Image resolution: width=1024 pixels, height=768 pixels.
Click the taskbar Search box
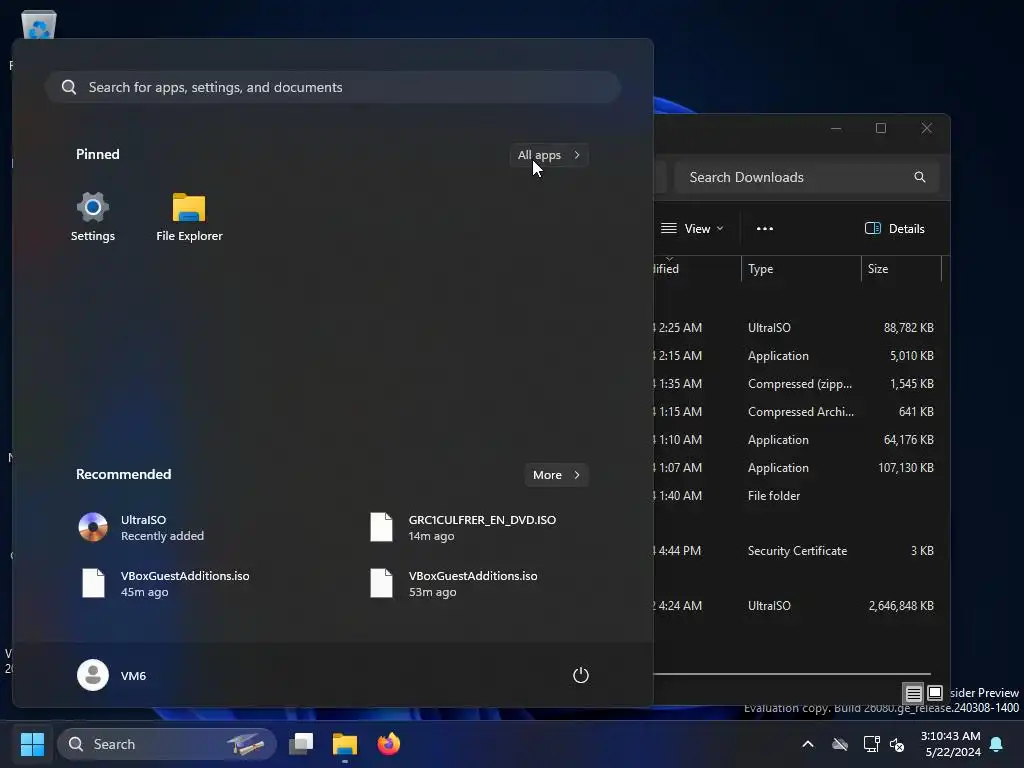(x=167, y=744)
